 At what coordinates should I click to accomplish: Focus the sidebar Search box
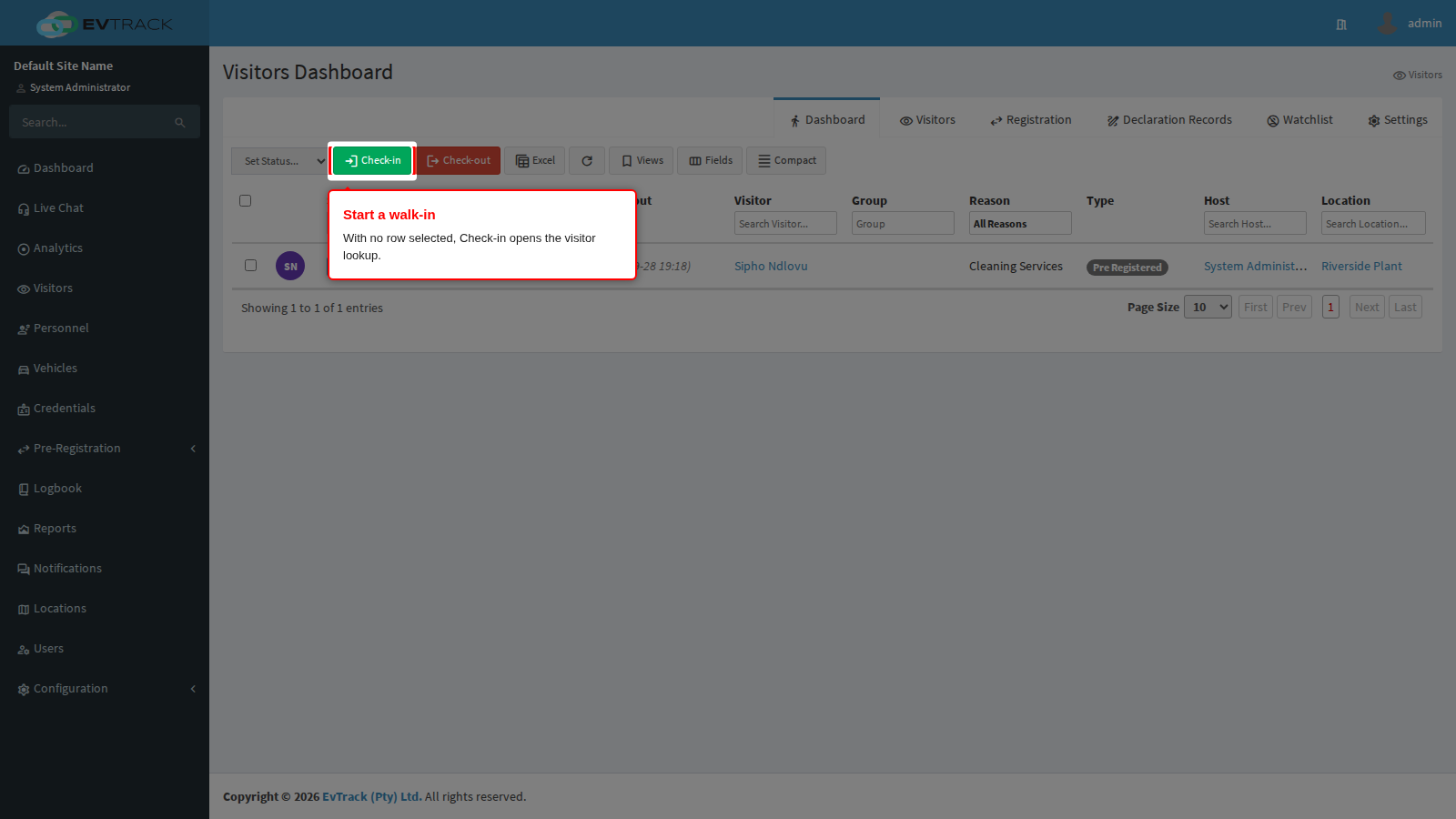[x=91, y=122]
